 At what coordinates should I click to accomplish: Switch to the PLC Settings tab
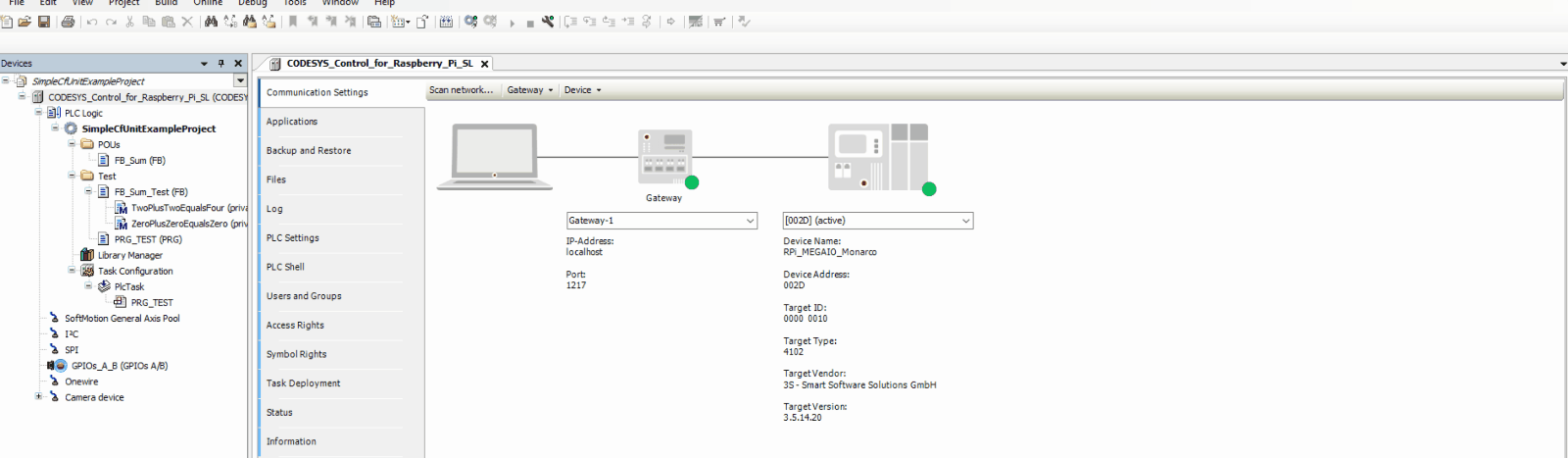(x=292, y=238)
